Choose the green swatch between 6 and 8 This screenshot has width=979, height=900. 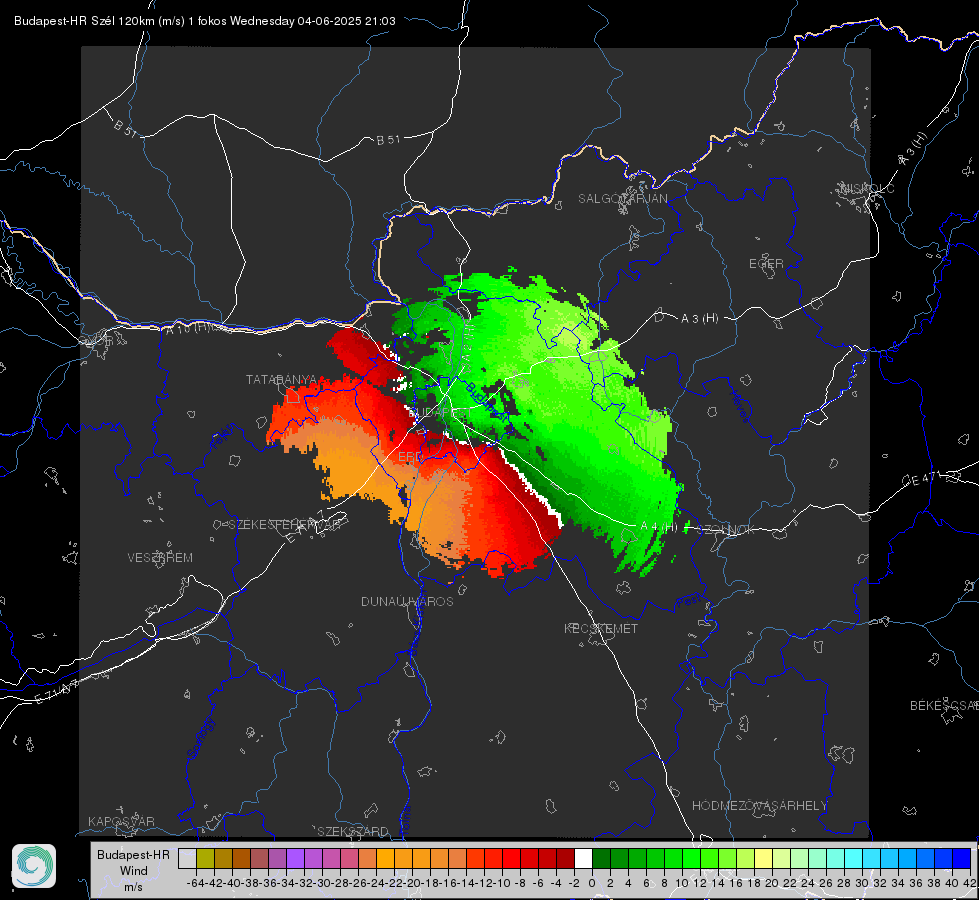656,858
